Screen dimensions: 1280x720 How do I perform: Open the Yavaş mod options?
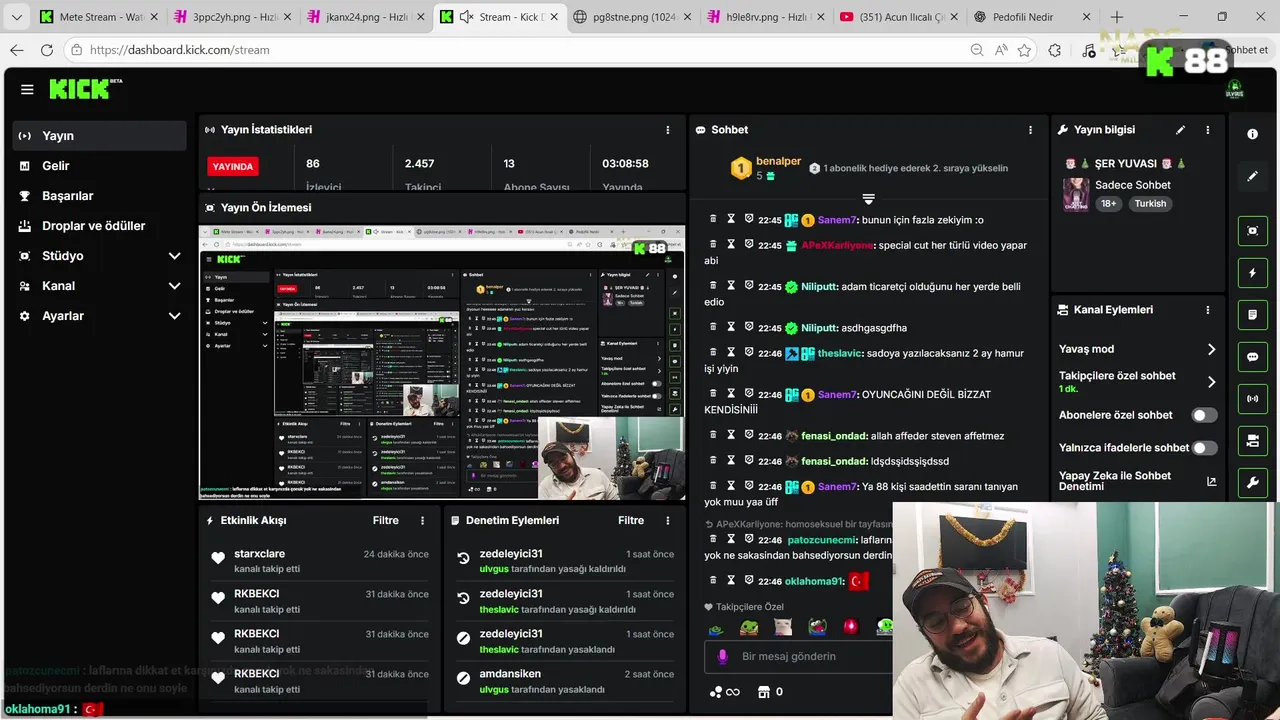[x=1137, y=349]
